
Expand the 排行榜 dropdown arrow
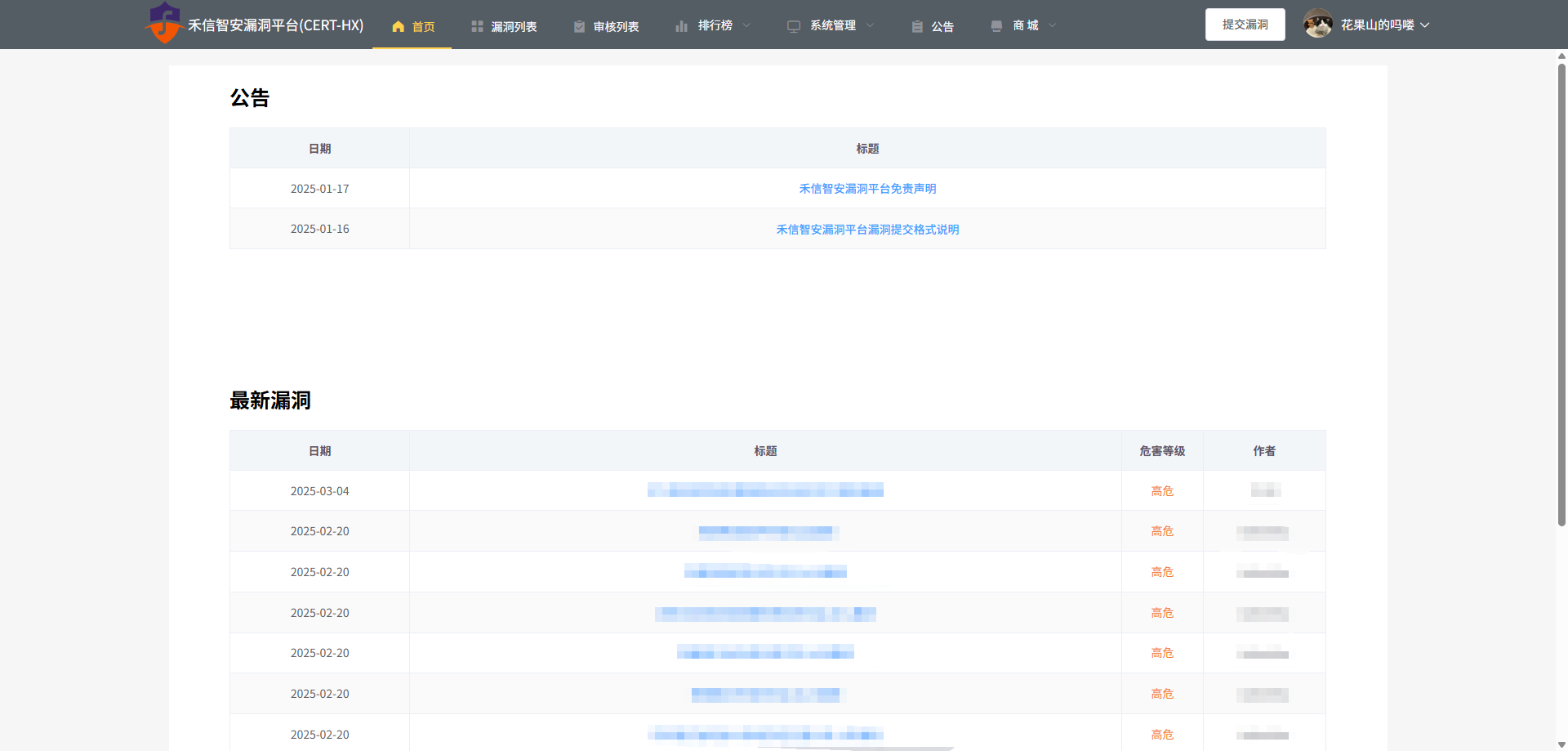(746, 25)
